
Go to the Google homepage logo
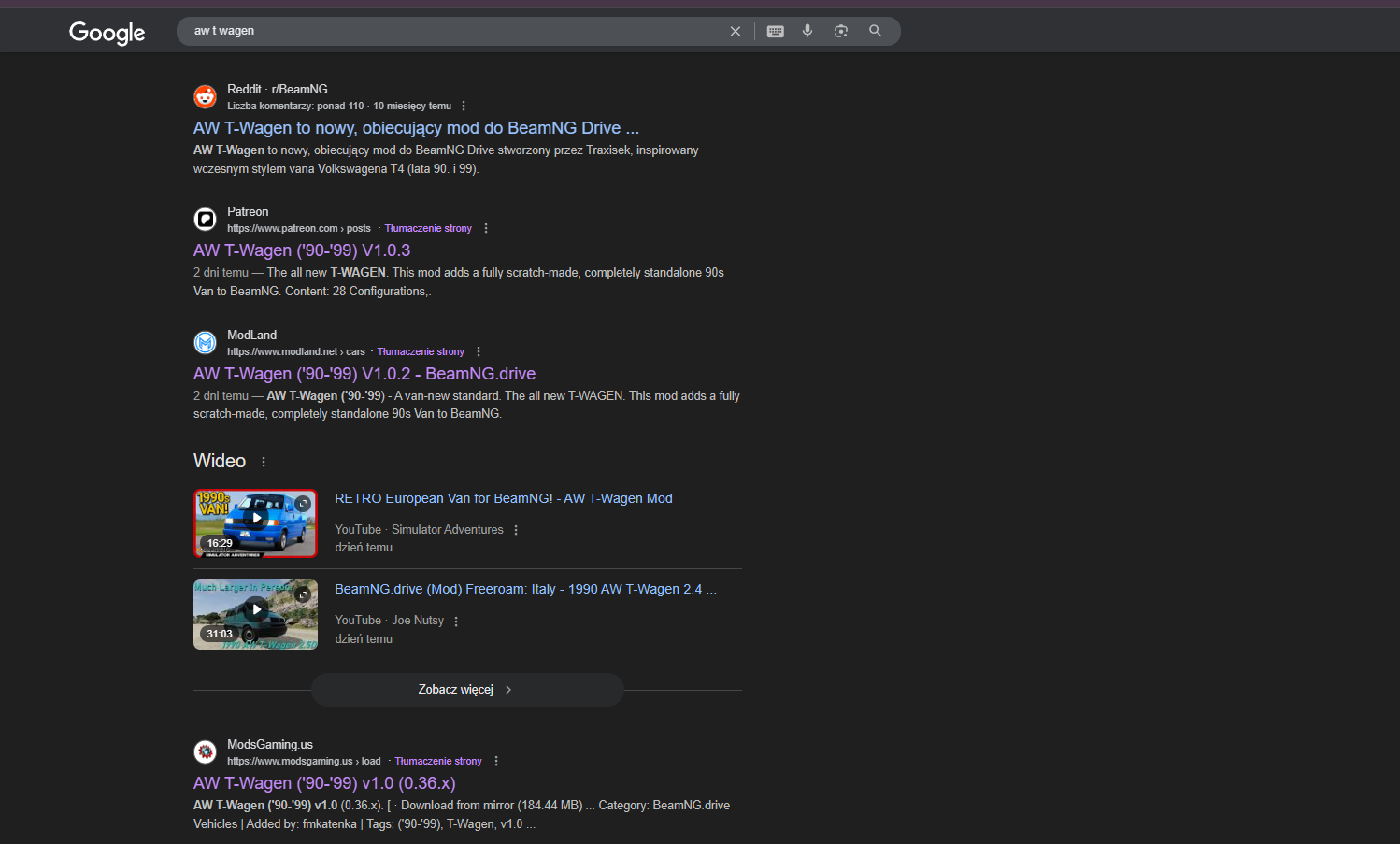click(107, 33)
